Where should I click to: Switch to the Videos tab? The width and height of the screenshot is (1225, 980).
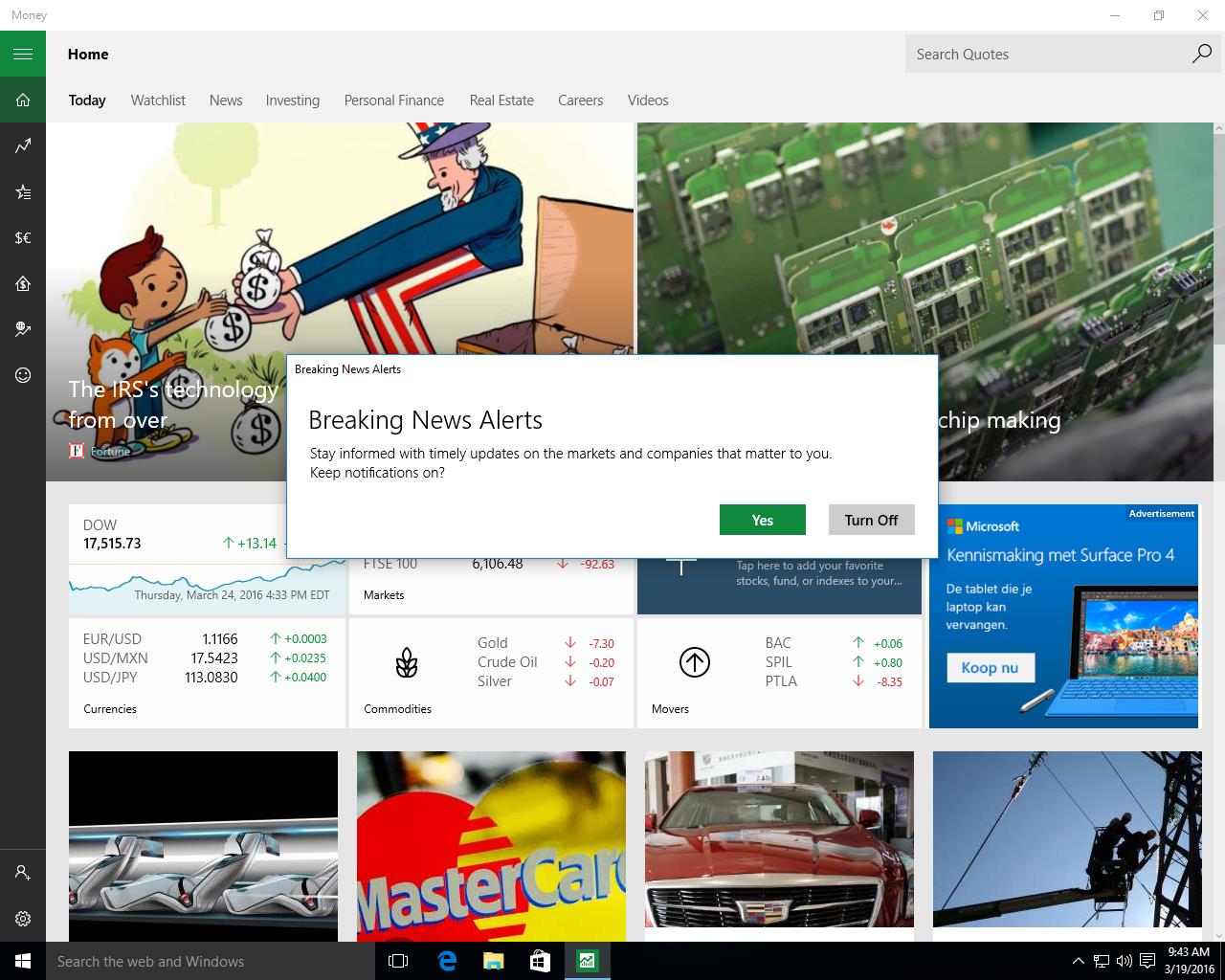click(x=648, y=100)
